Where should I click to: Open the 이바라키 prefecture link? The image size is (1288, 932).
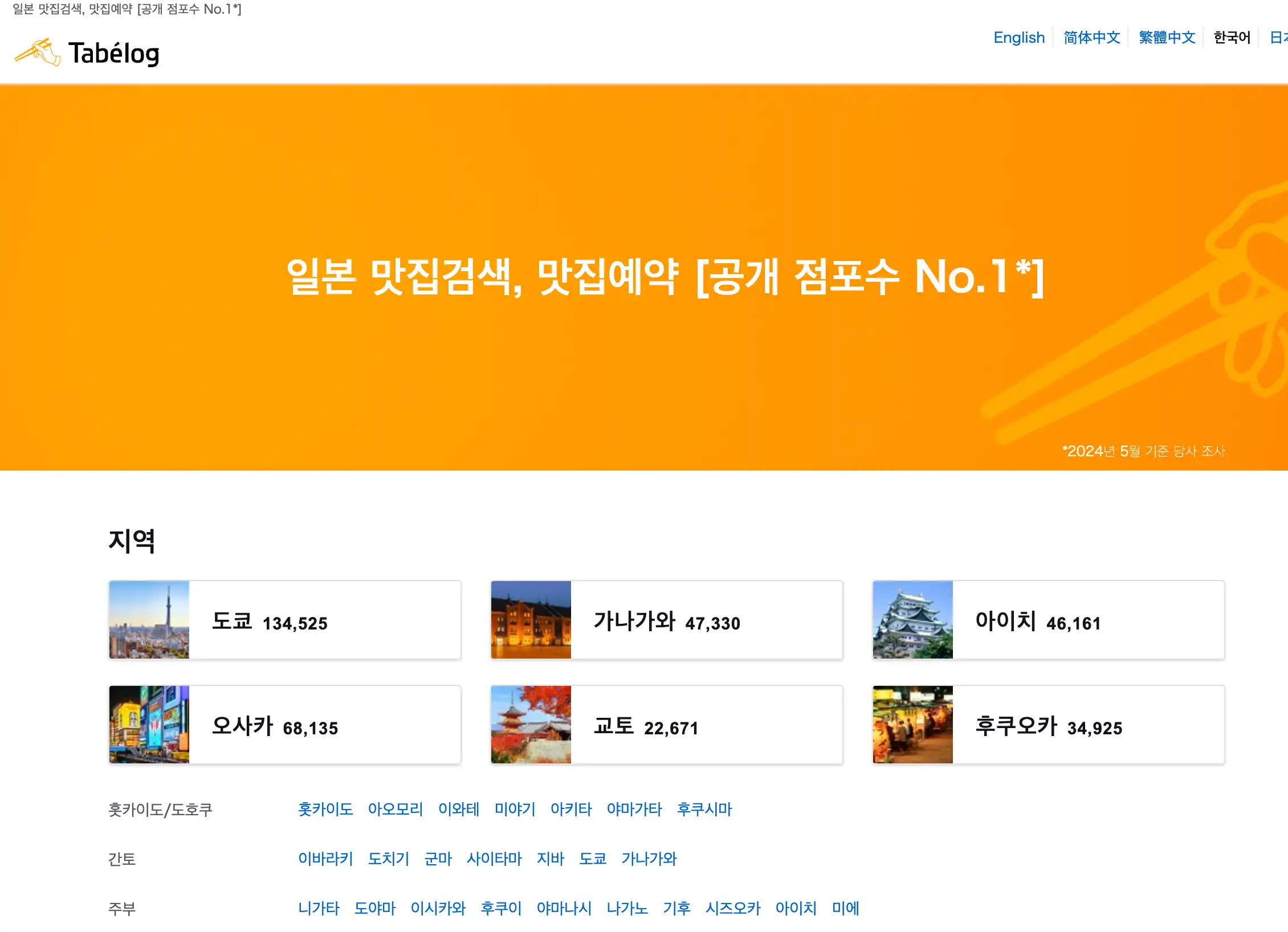(x=325, y=859)
